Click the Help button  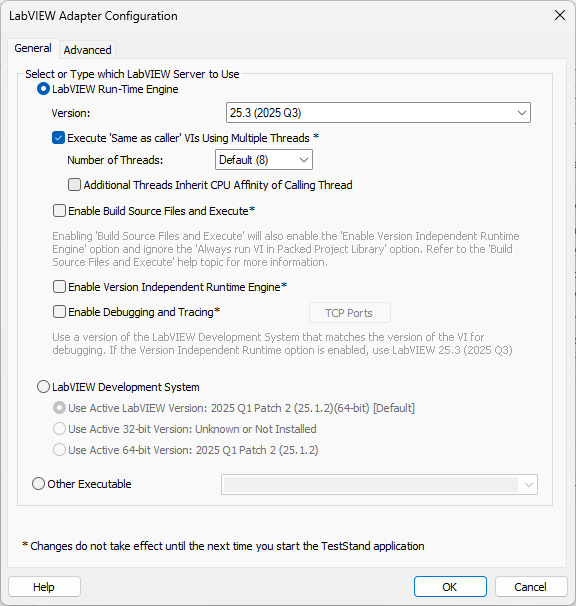coord(44,587)
